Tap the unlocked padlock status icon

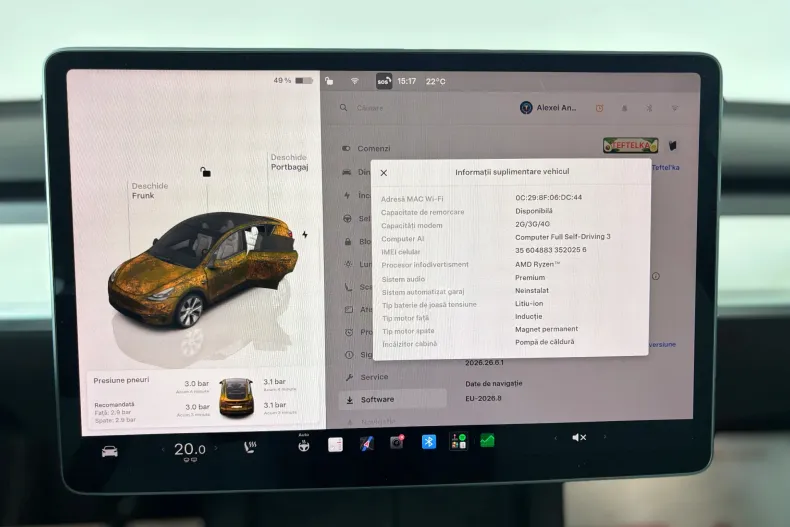pos(328,81)
